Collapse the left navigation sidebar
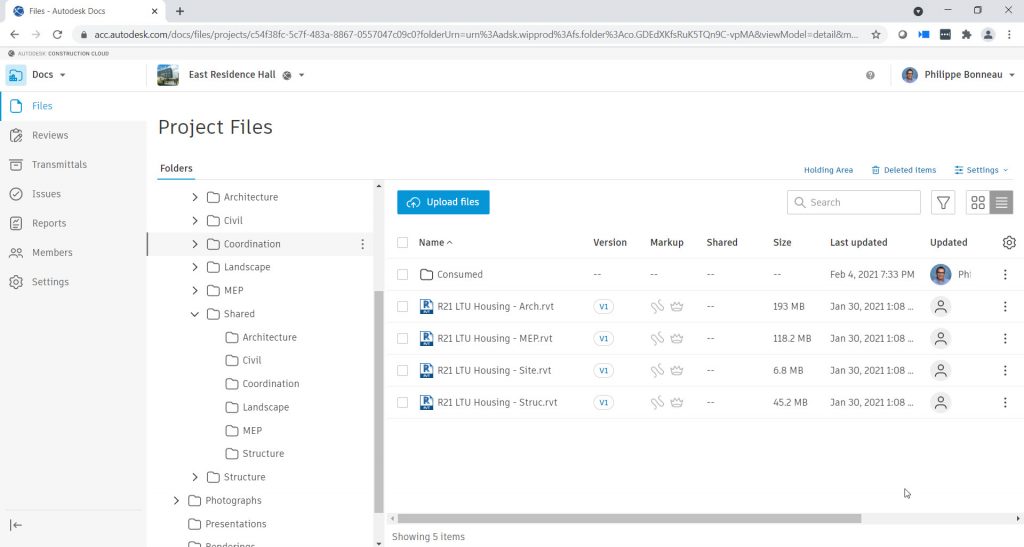1024x547 pixels. (x=16, y=525)
